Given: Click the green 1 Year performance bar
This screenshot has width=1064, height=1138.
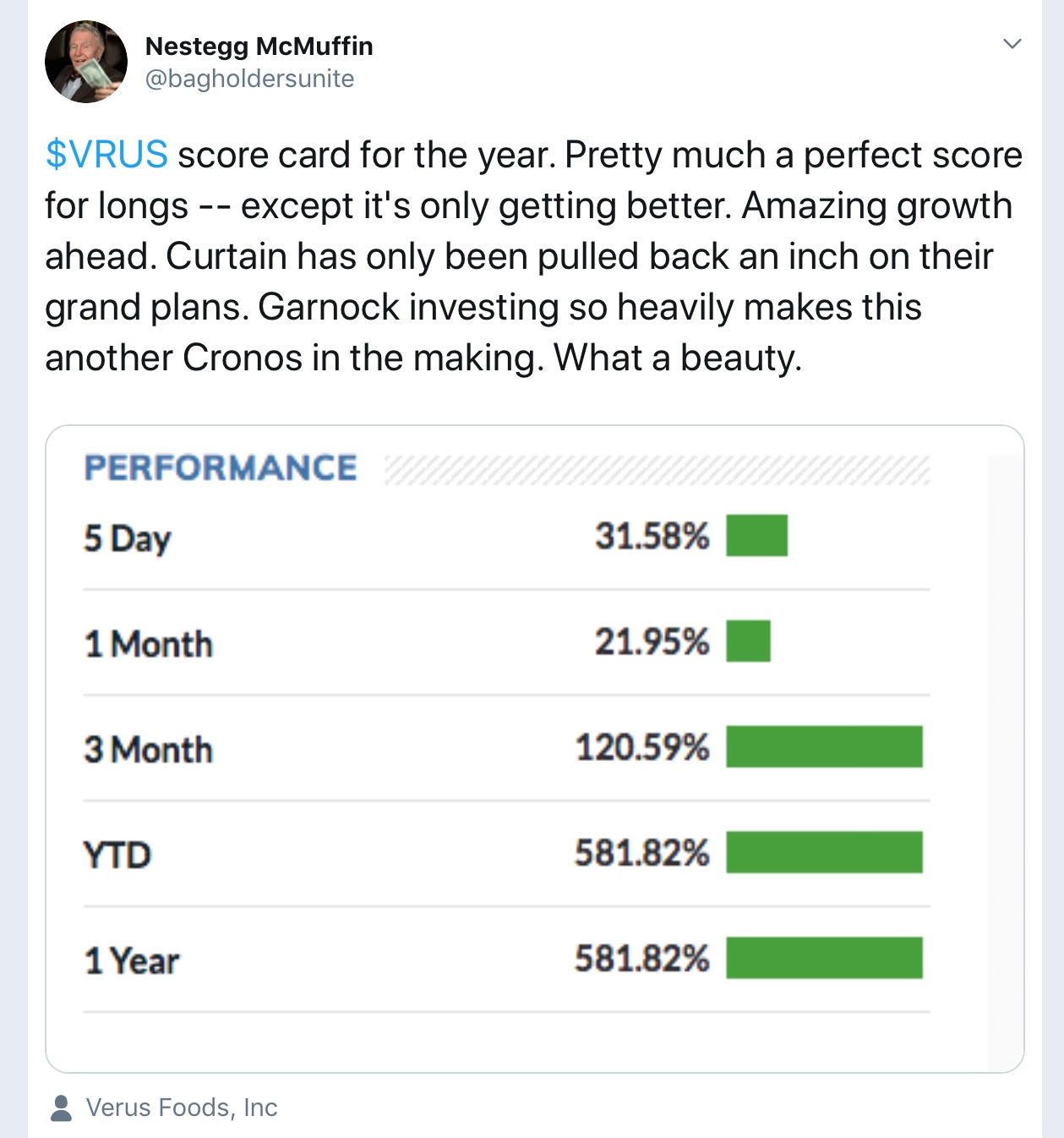Looking at the screenshot, I should click(x=824, y=958).
